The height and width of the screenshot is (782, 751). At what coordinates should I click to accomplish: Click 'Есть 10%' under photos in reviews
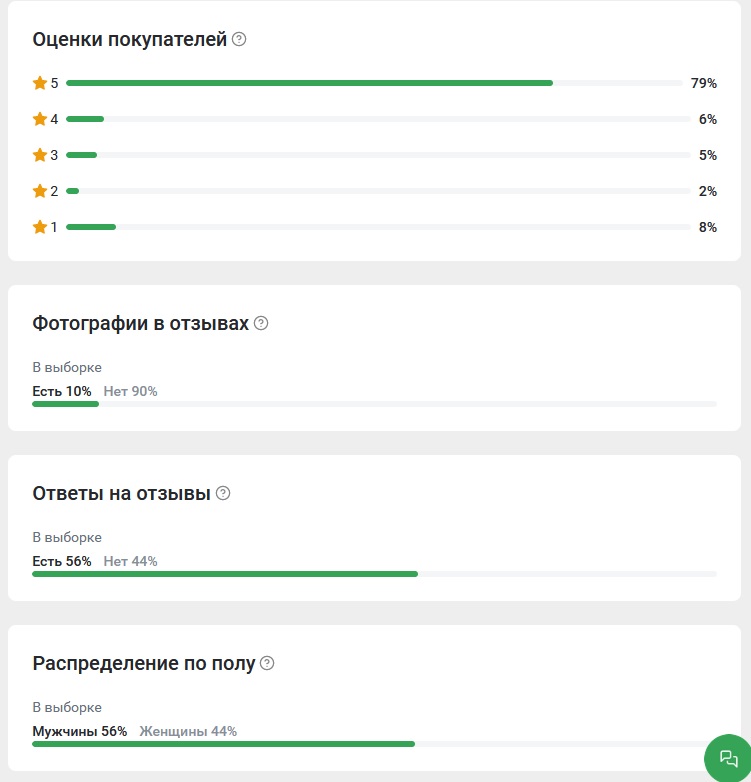(62, 391)
